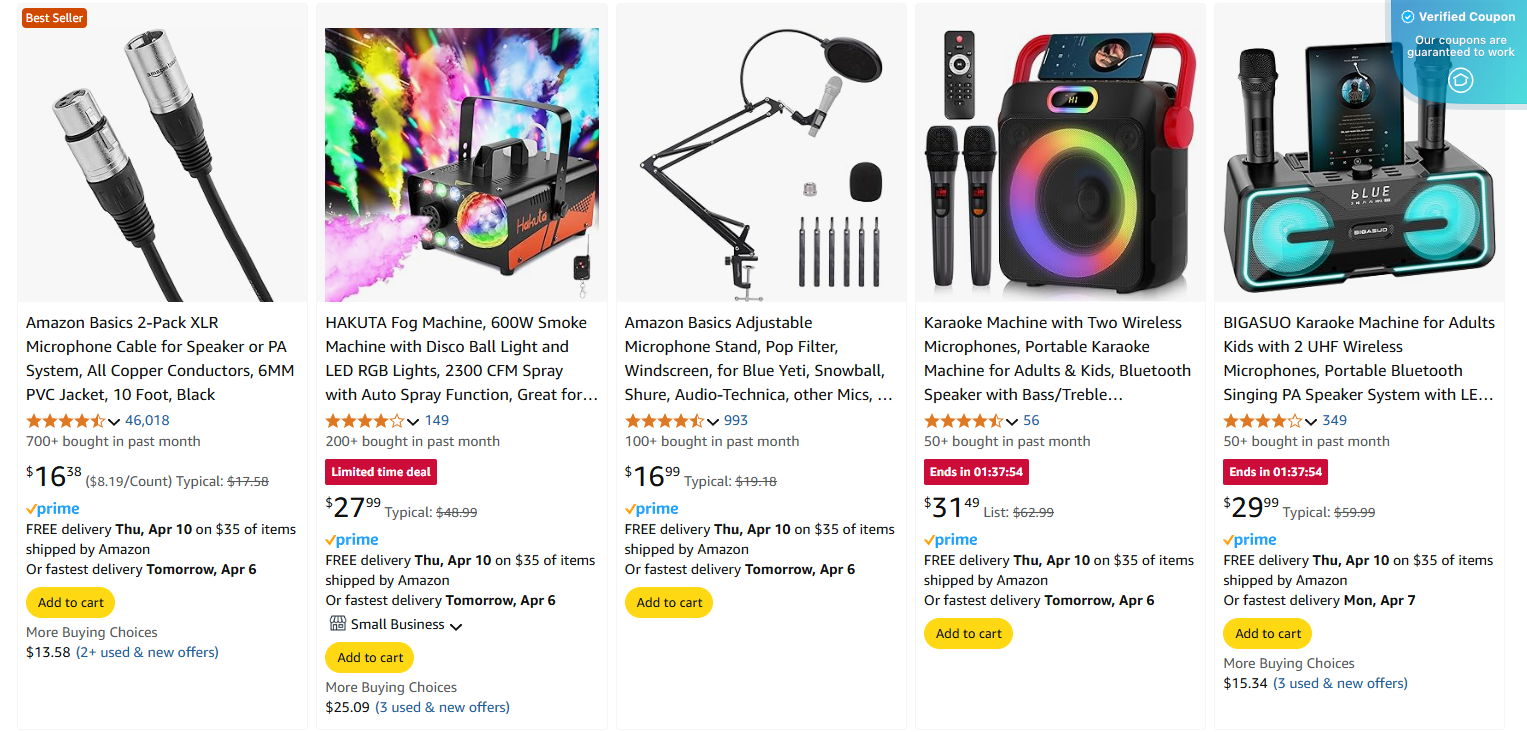
Task: Click the Prime badge on the Karaoke Machine card
Action: (950, 539)
